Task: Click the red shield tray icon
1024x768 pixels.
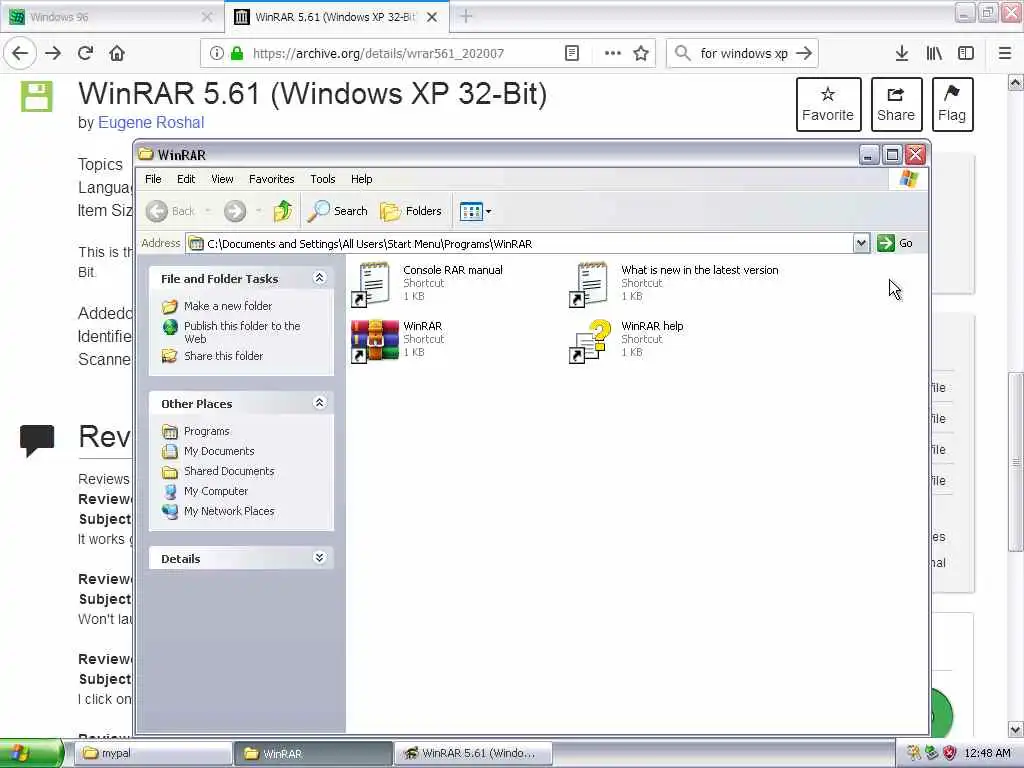Action: (x=950, y=753)
